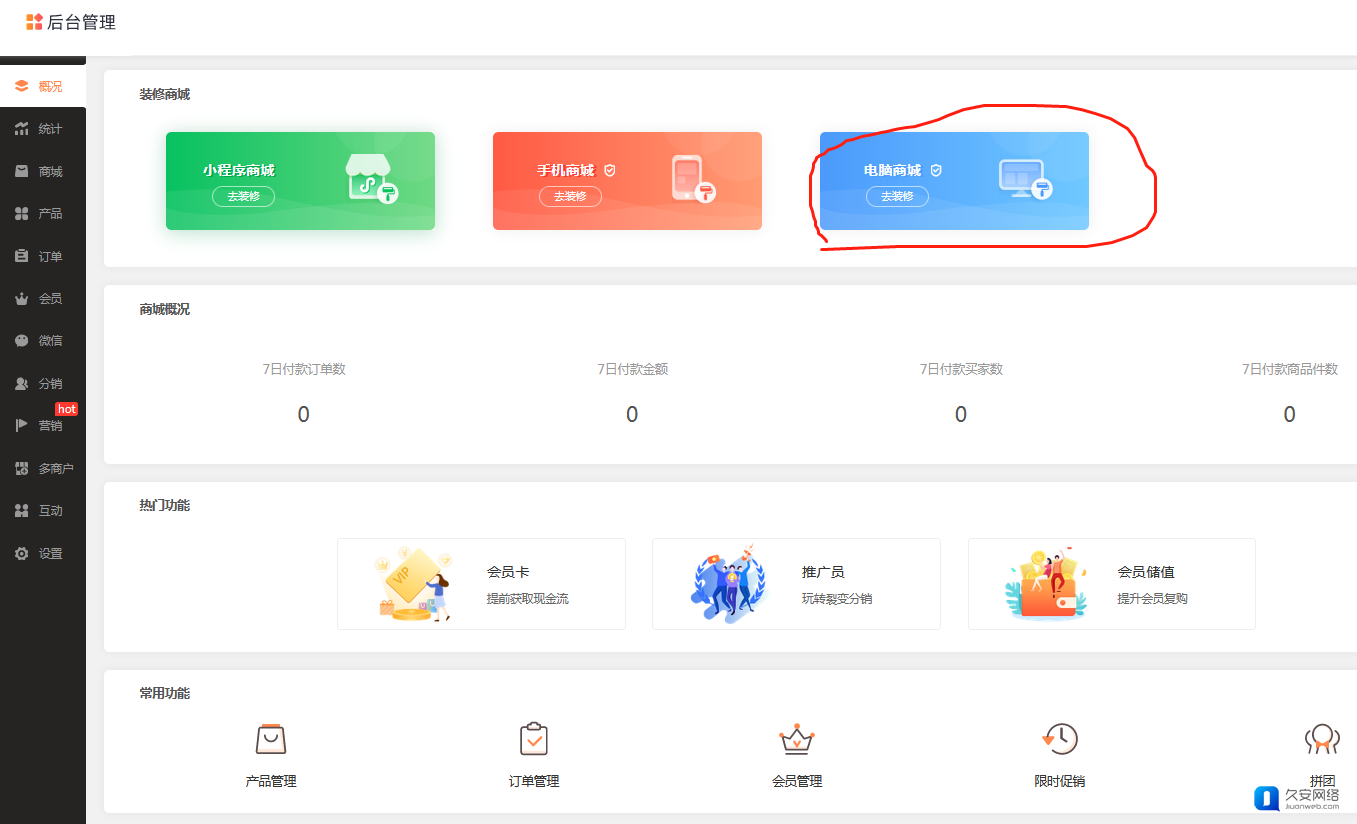Screen dimensions: 1357x824
Task: Select the 多商户 icon in the sidebar
Action: point(21,468)
